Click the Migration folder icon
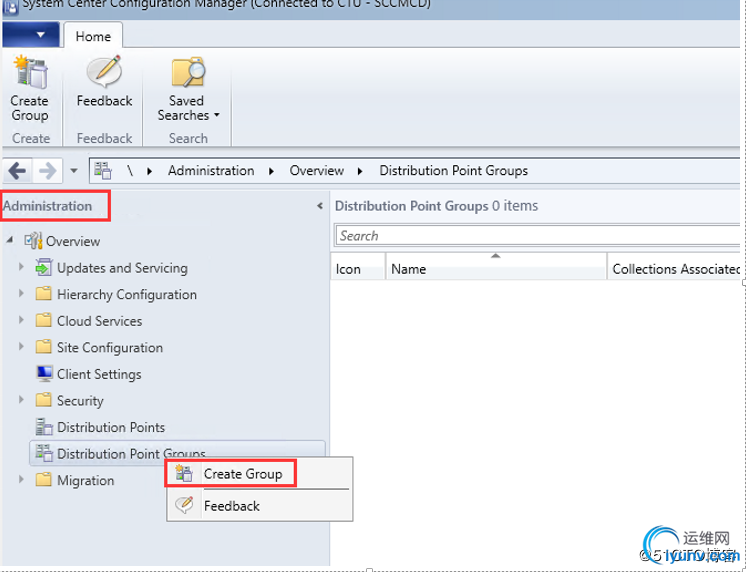The image size is (746, 572). point(44,479)
